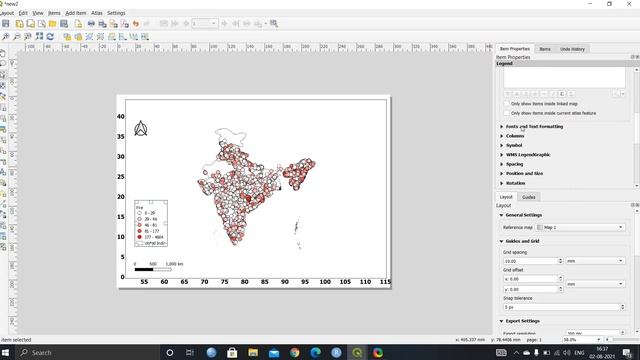Zoom to the full layout
Screen dimensions: 640x360
39,37
